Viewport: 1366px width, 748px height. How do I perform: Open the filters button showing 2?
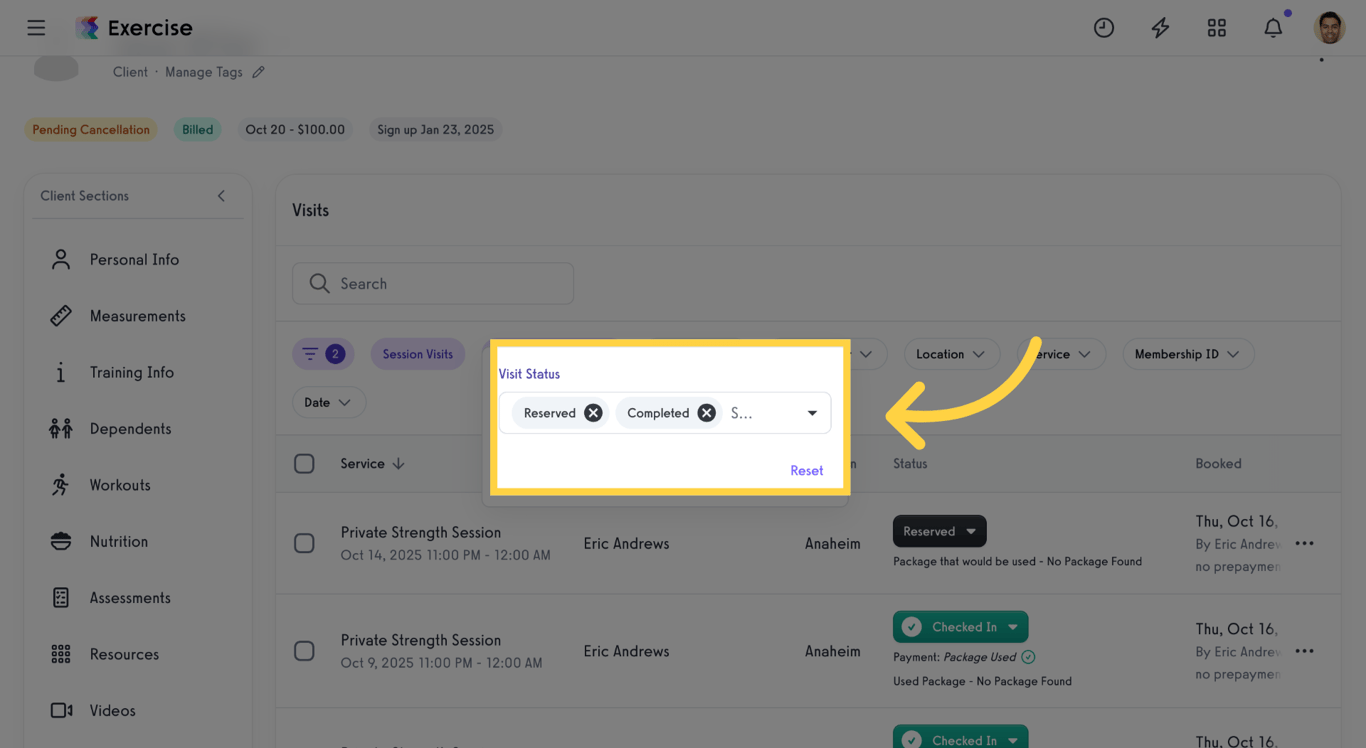tap(323, 354)
